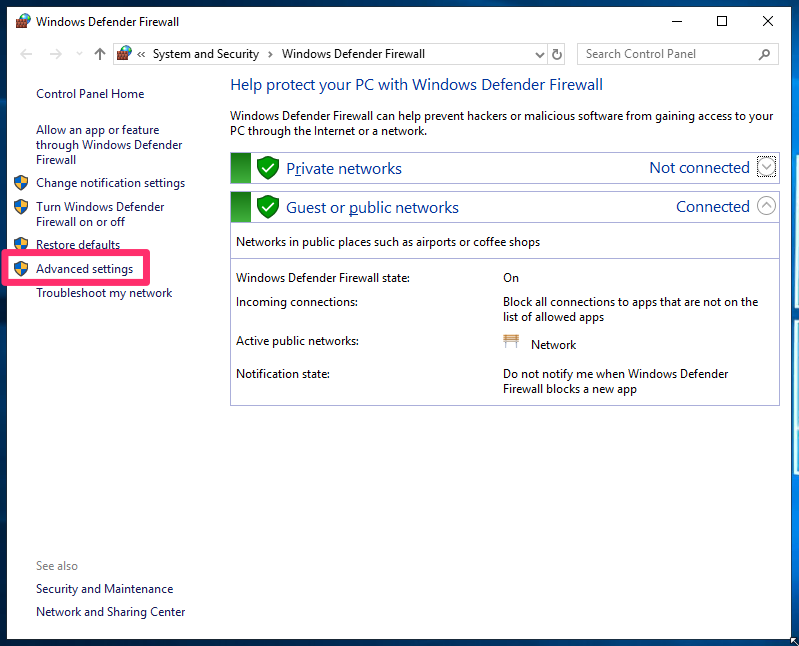Click the Forward navigation arrow
Screen dimensions: 799x646
tap(56, 54)
